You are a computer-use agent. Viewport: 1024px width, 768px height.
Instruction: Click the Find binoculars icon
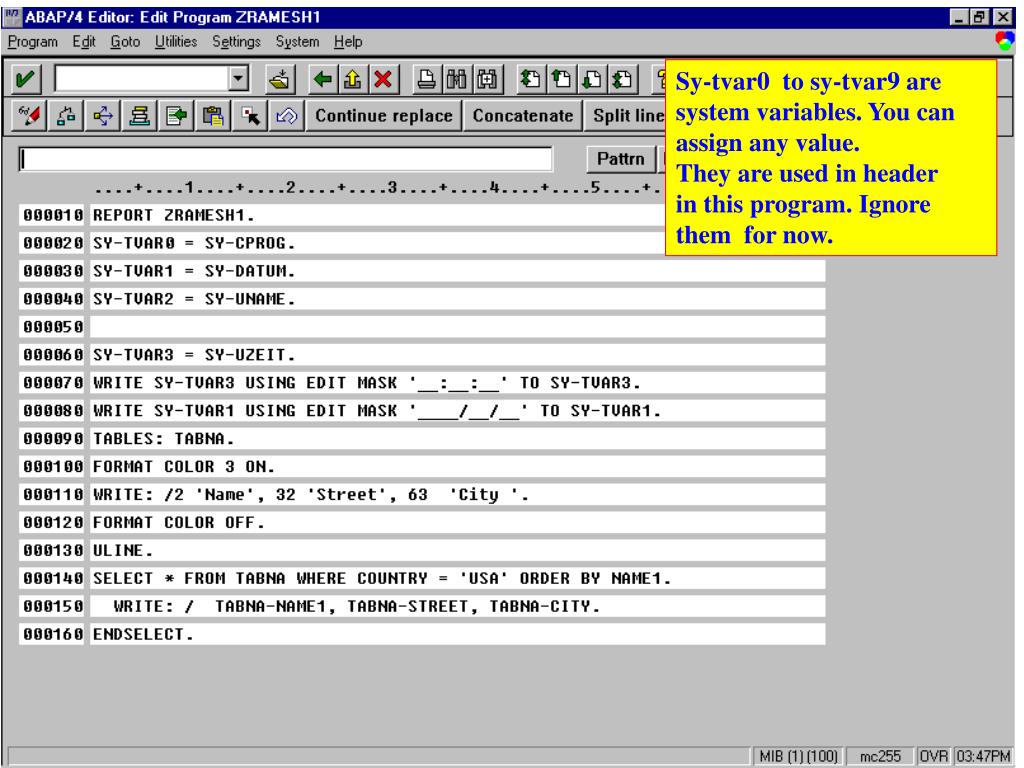point(456,80)
